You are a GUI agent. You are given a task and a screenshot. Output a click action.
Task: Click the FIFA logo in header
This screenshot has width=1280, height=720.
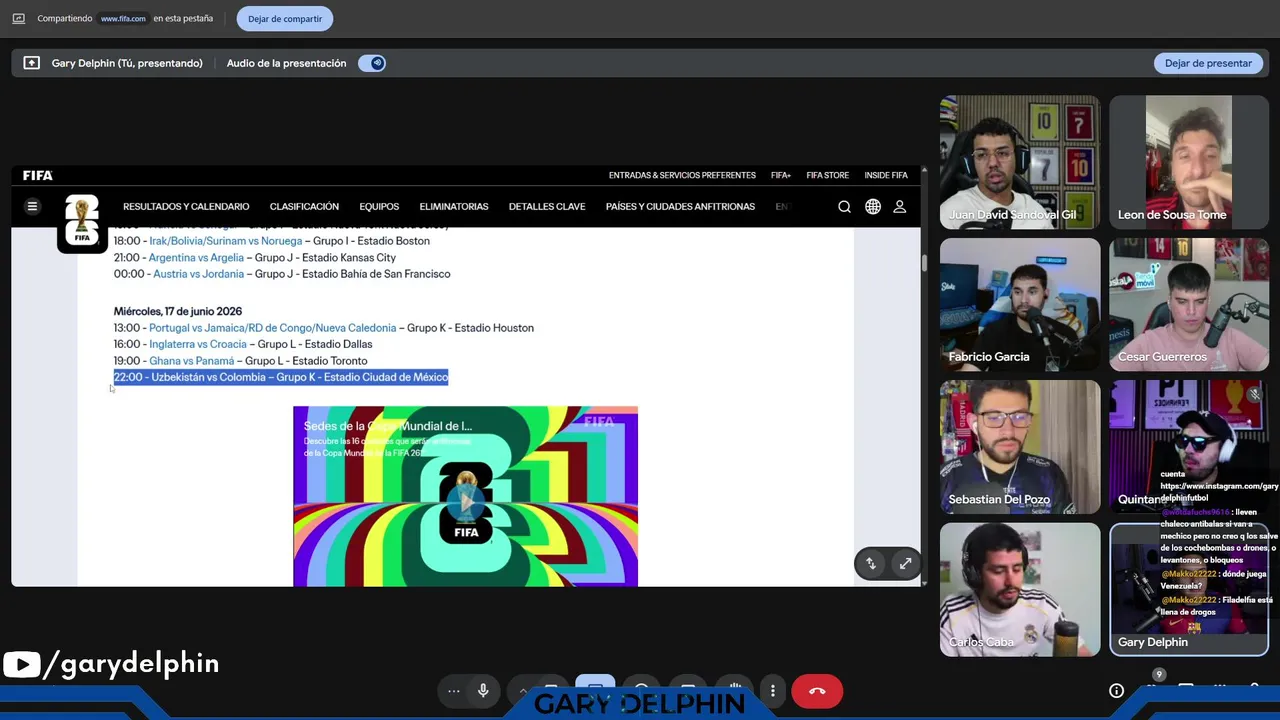pyautogui.click(x=38, y=175)
